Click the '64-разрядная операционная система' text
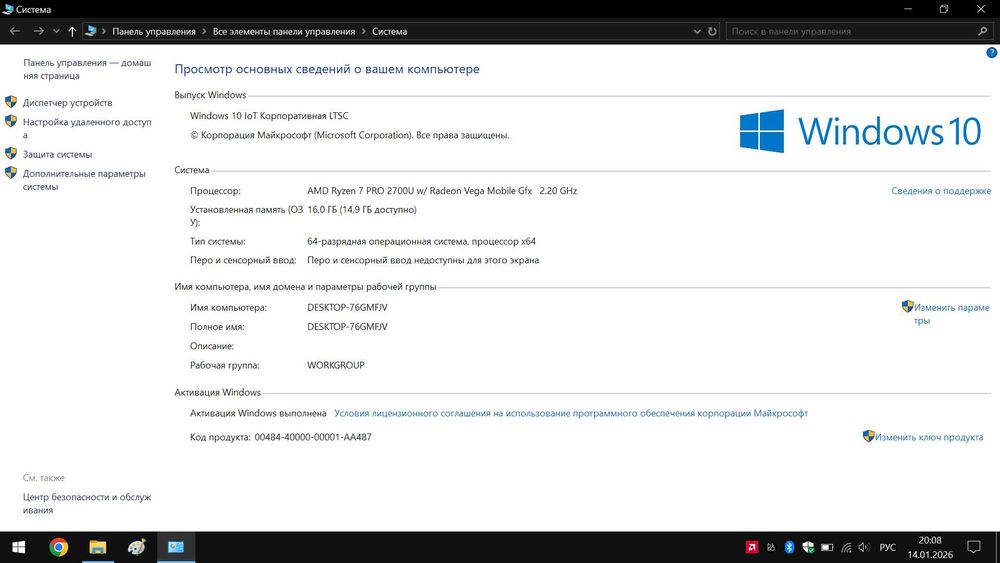 tap(388, 242)
